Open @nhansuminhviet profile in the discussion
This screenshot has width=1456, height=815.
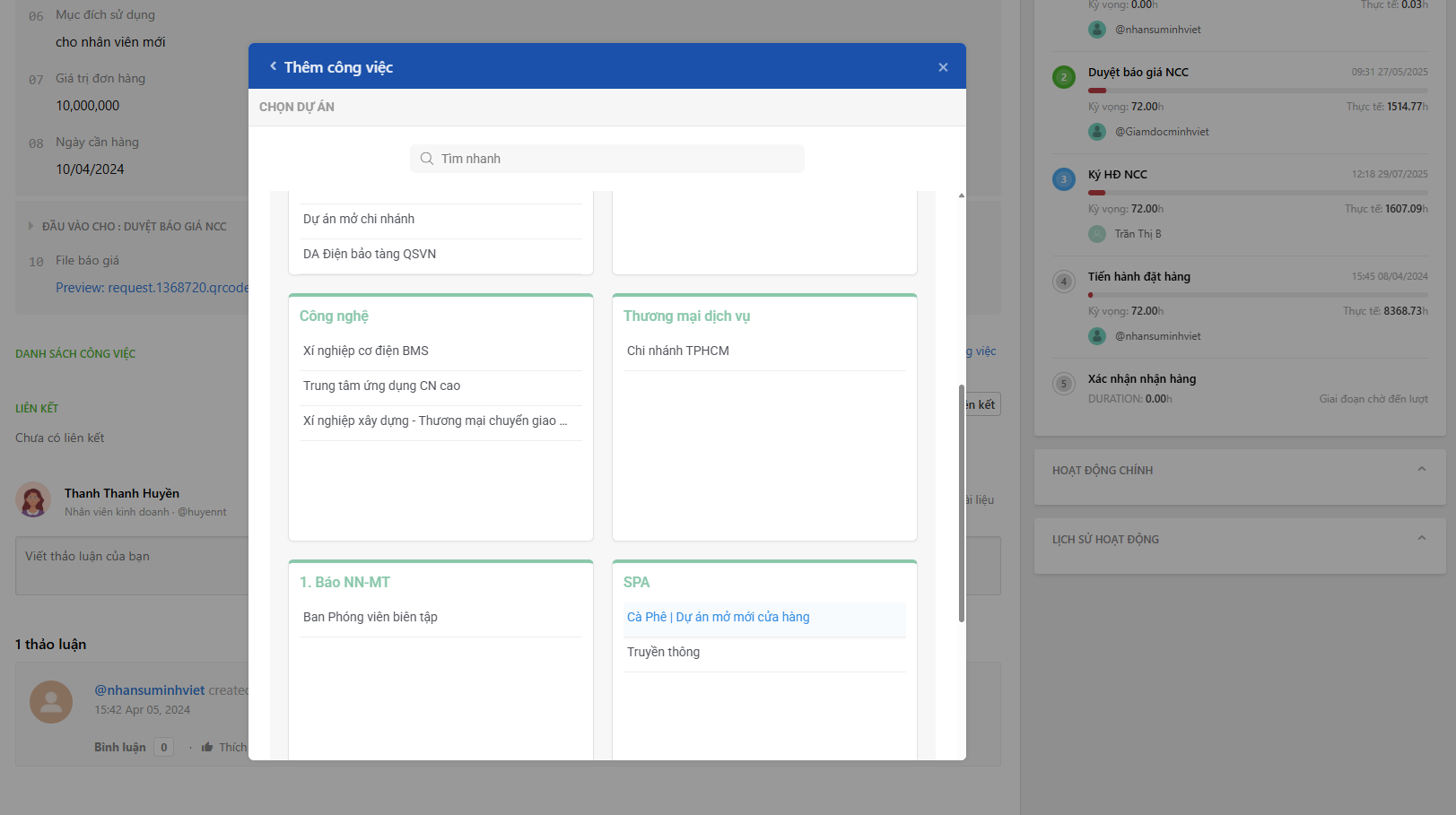point(150,690)
